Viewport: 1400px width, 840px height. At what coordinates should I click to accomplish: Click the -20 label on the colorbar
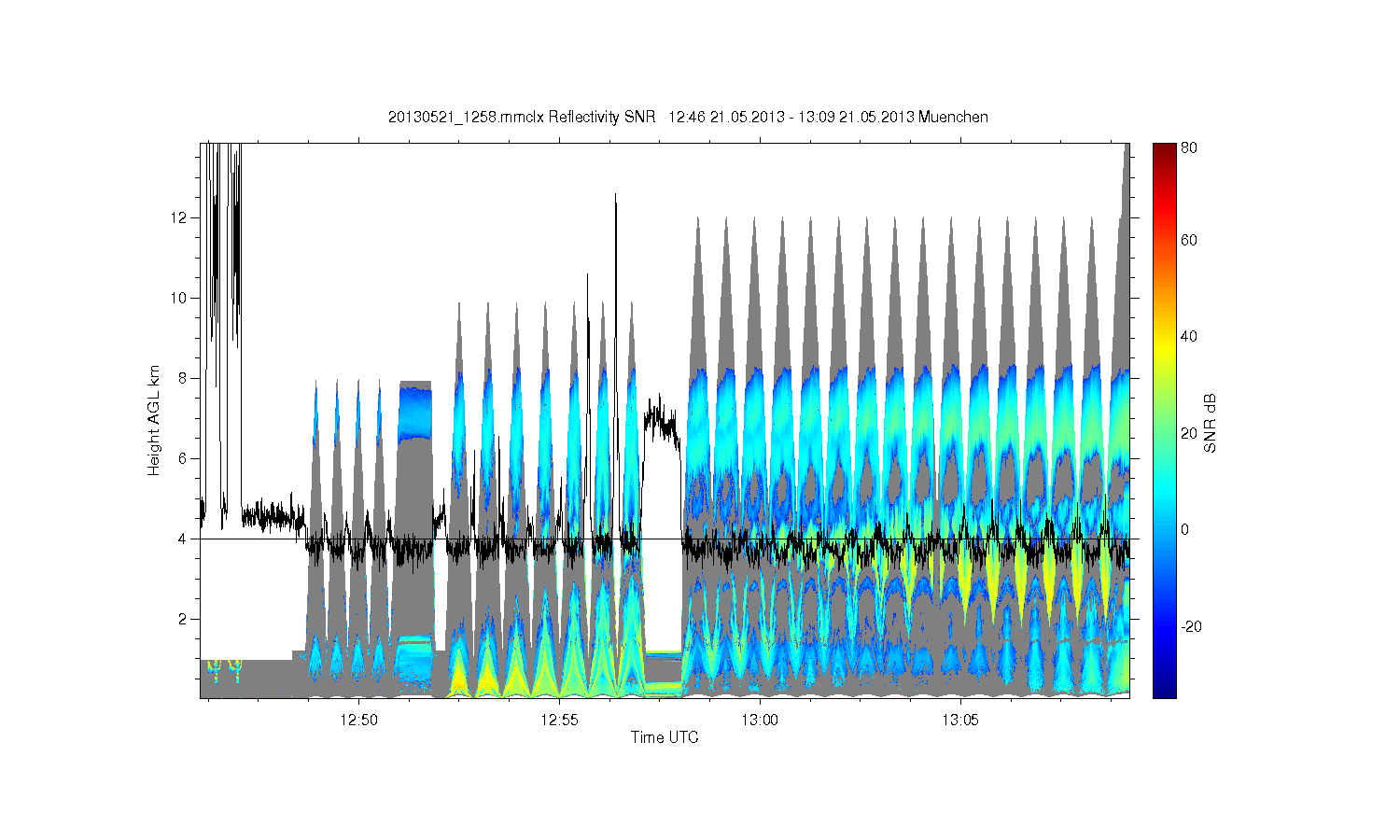(1191, 626)
